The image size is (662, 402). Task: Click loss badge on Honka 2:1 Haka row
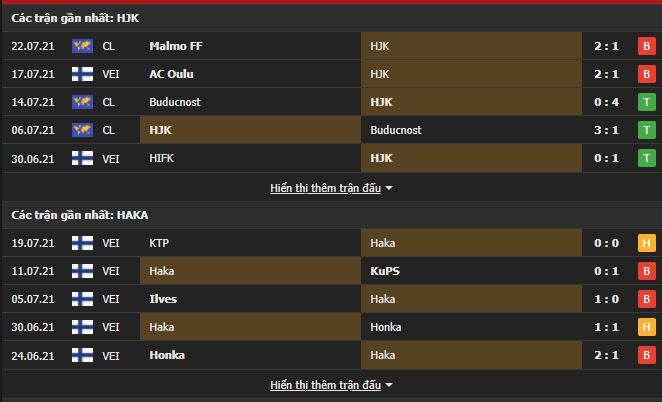point(646,355)
